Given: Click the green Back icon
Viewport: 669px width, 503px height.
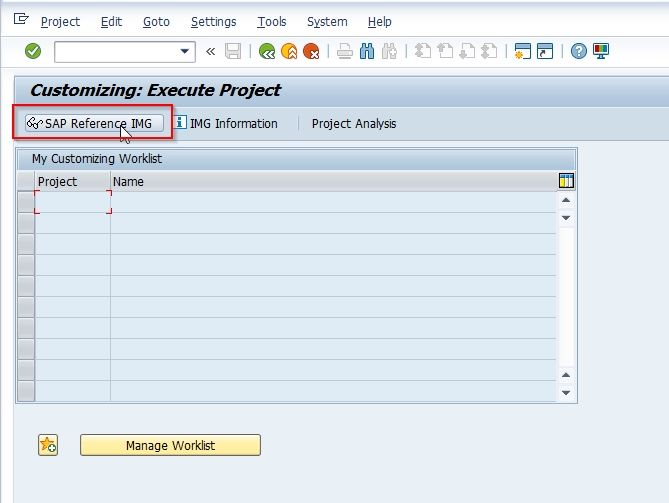Looking at the screenshot, I should point(267,52).
